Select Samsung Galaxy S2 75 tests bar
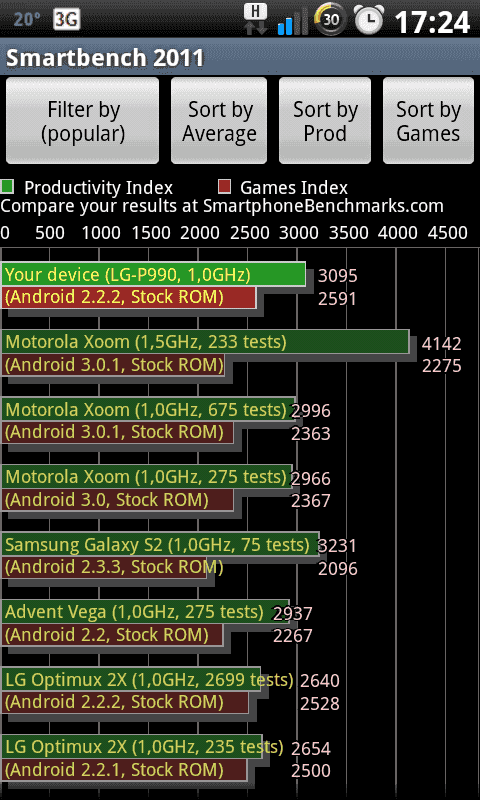 (x=160, y=545)
